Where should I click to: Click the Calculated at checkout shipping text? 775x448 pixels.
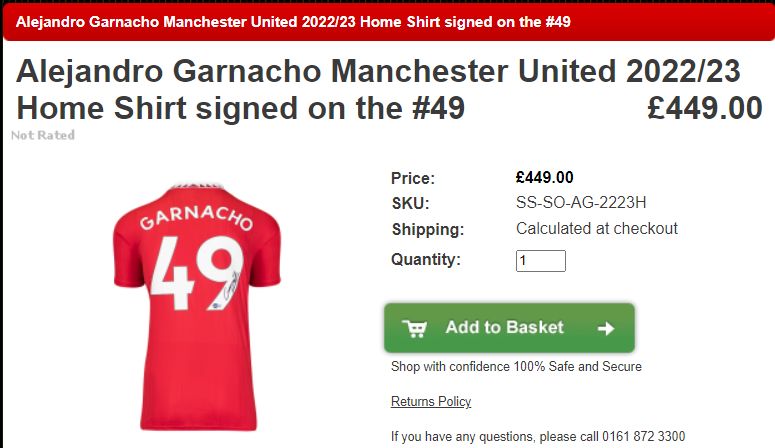597,228
